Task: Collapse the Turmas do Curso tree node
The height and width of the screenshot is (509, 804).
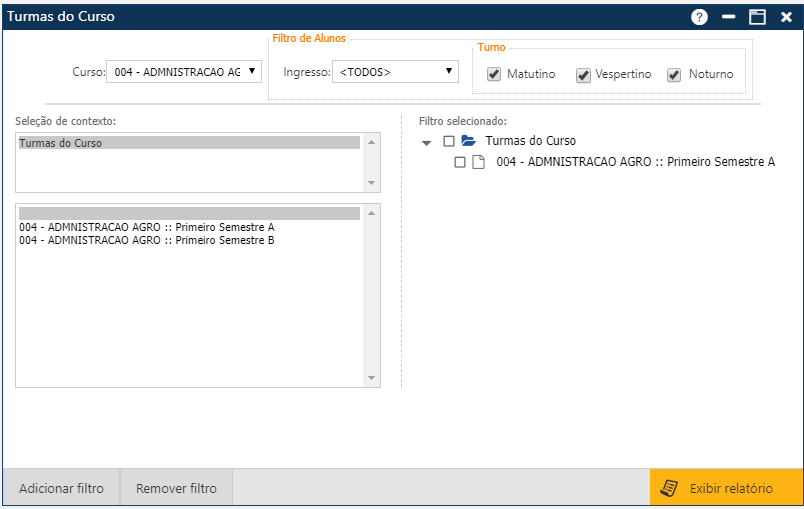Action: 427,142
